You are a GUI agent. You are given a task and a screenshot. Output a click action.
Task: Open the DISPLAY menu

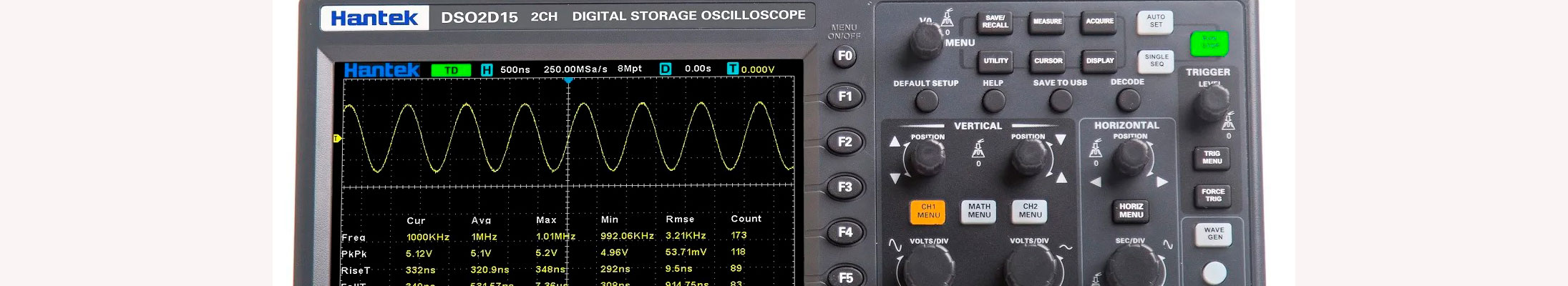1100,61
